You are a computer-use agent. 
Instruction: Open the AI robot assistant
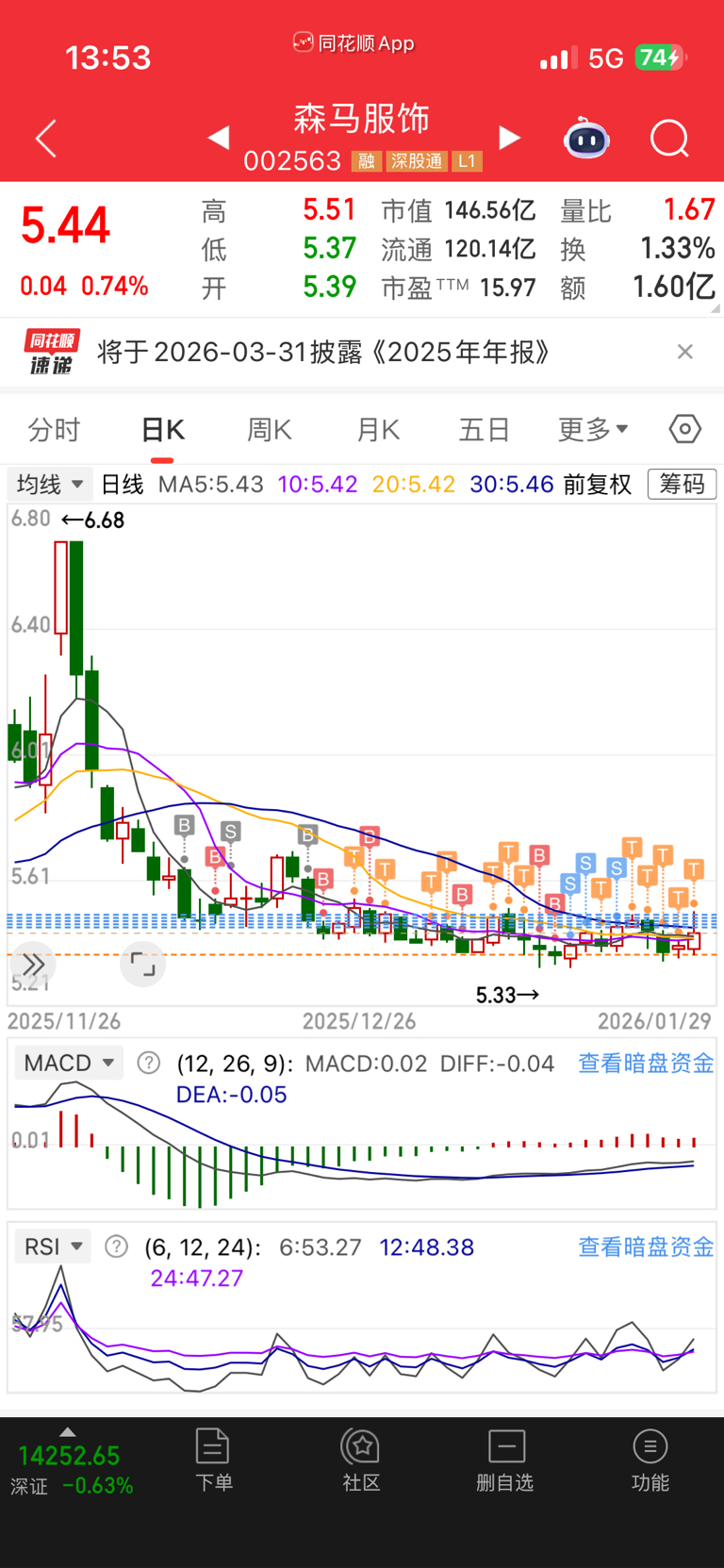click(x=586, y=139)
